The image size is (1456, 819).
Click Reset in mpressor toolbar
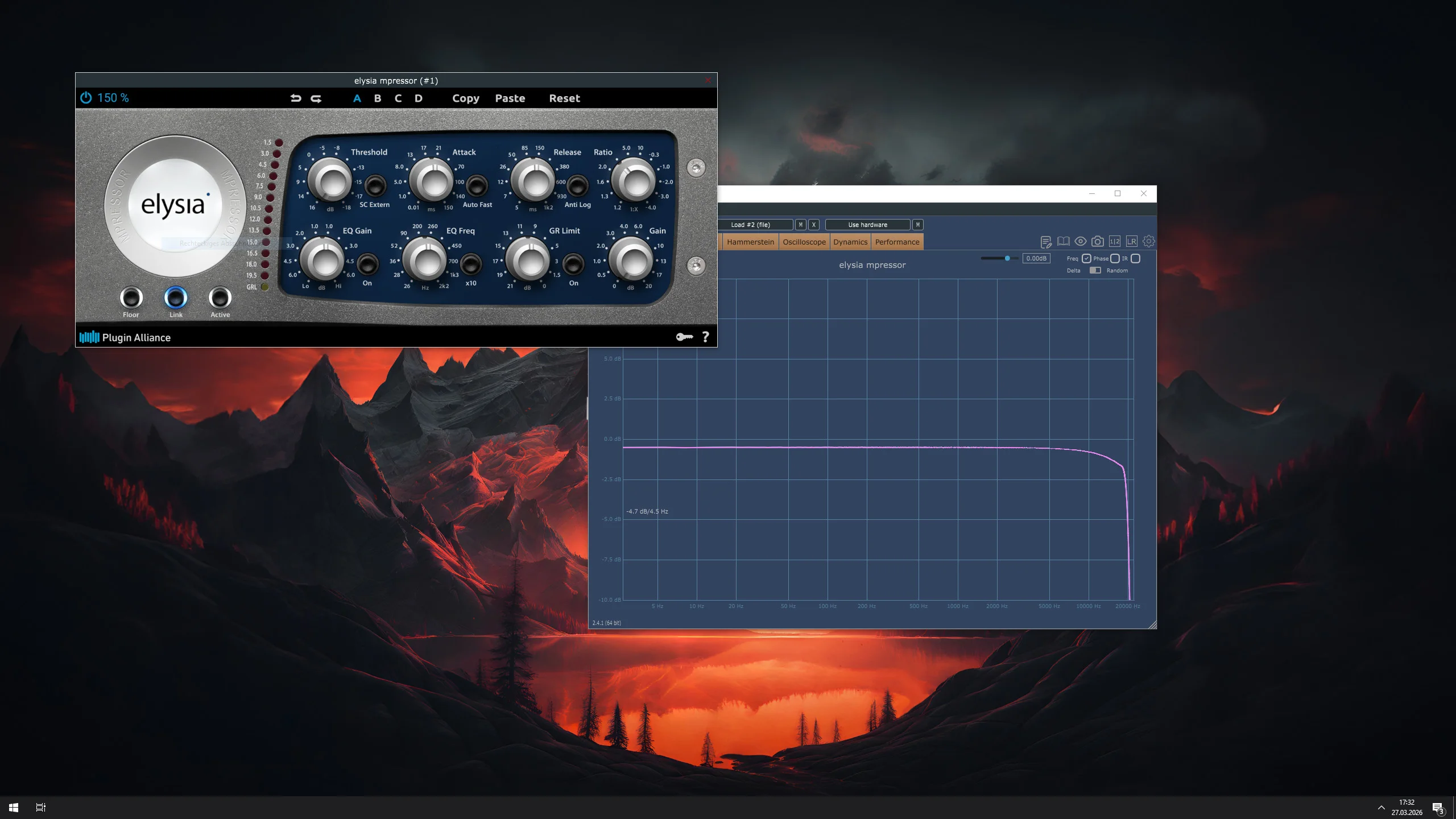point(564,98)
